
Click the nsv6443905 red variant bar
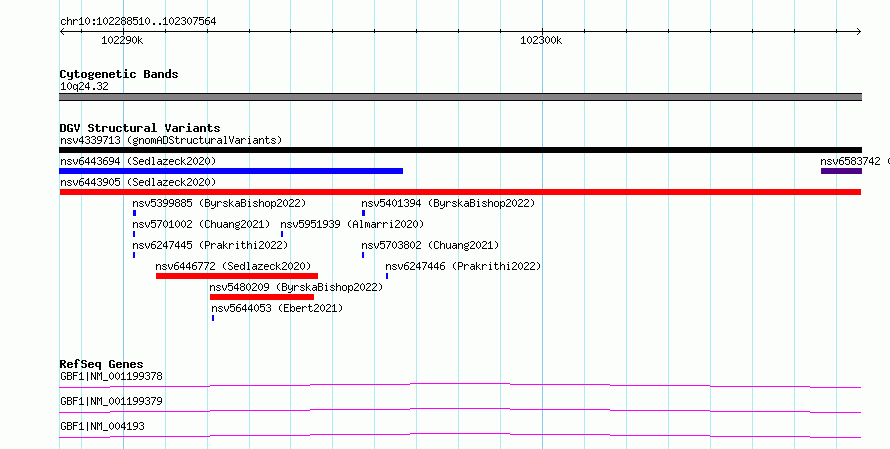point(460,192)
